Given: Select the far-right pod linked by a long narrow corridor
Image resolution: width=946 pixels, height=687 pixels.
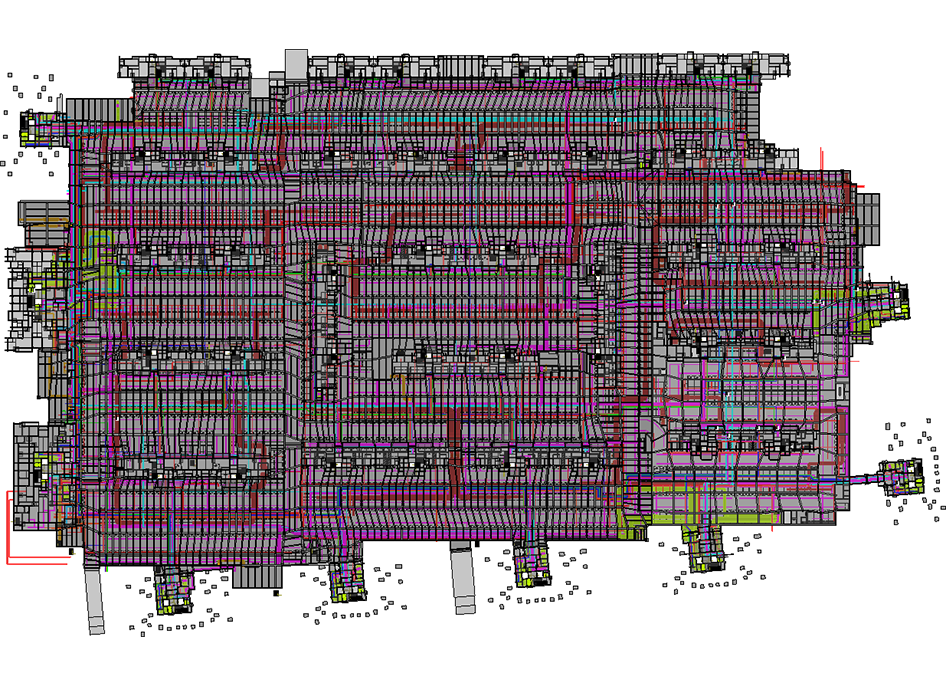Looking at the screenshot, I should click(x=901, y=477).
